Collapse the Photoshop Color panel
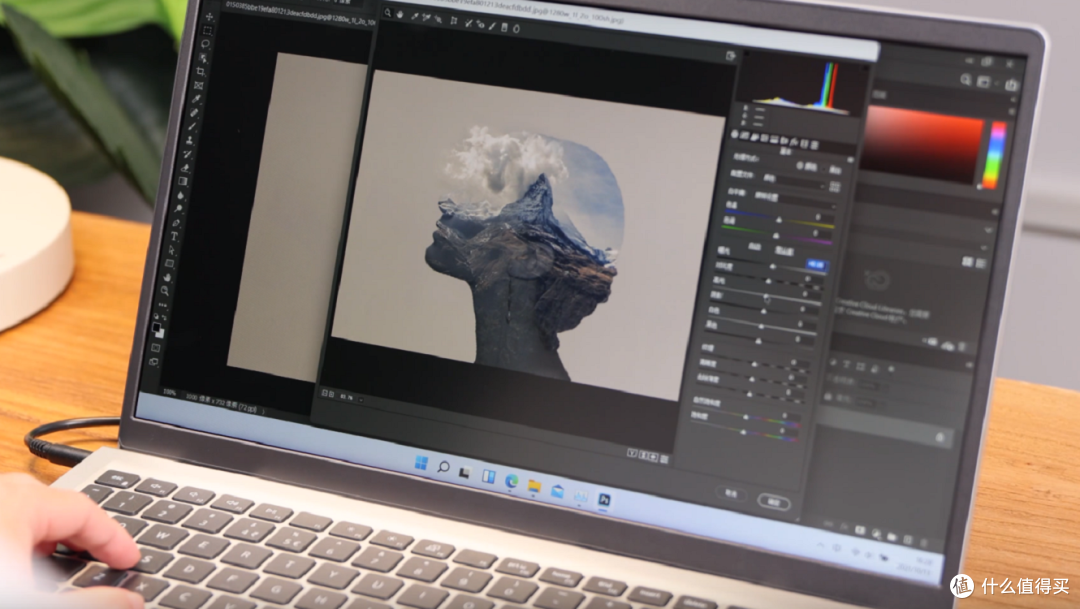This screenshot has height=609, width=1080. pyautogui.click(x=1013, y=99)
